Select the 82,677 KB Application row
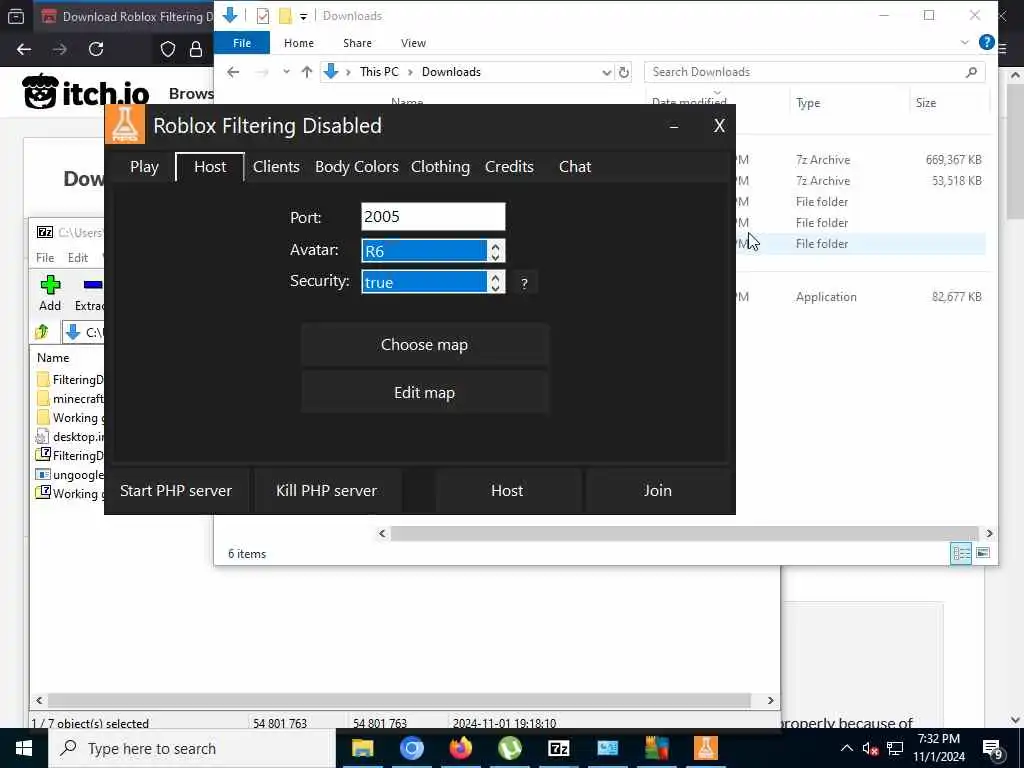This screenshot has width=1024, height=768. tap(860, 296)
